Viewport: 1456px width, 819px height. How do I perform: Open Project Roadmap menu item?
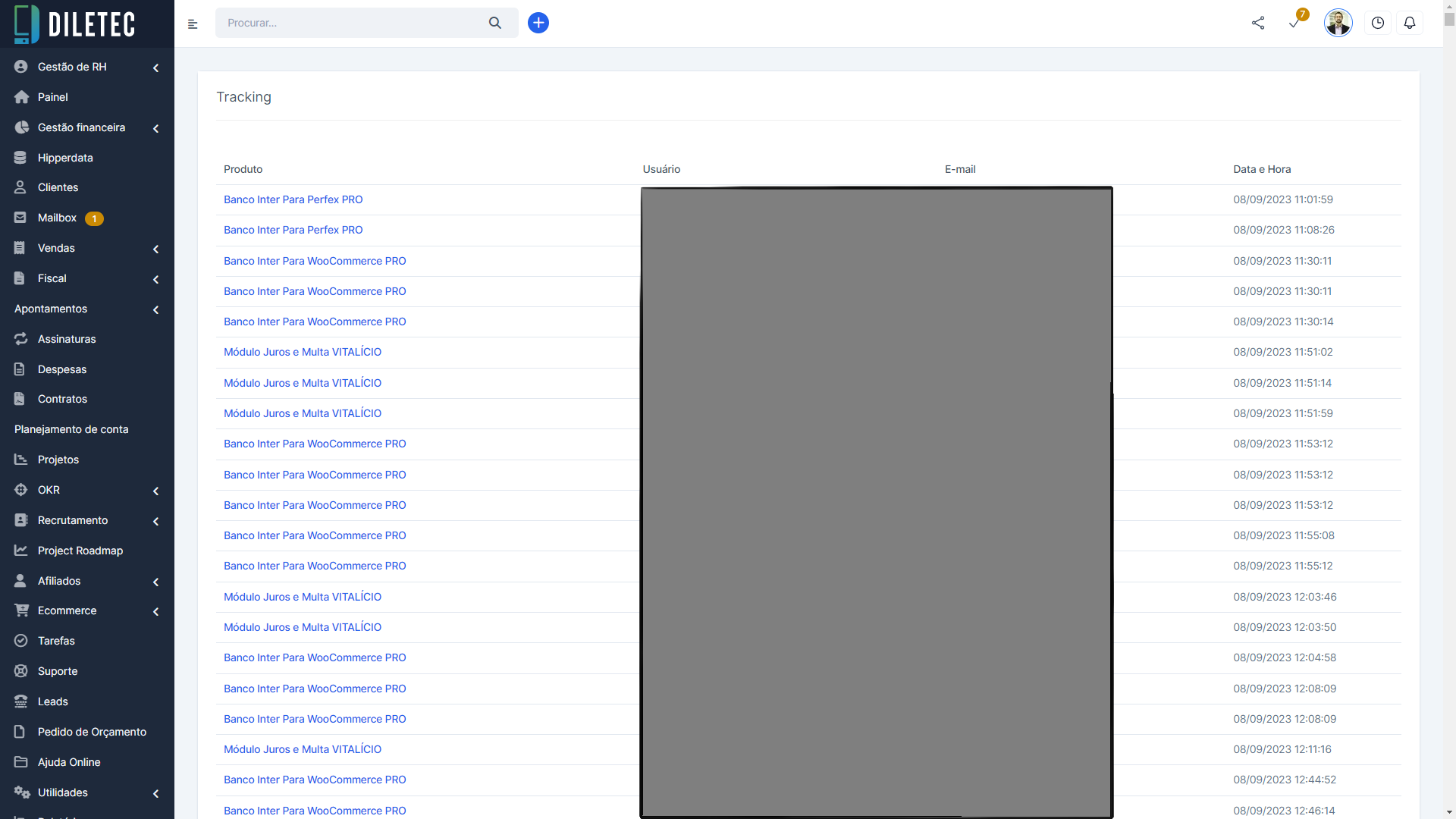tap(80, 551)
